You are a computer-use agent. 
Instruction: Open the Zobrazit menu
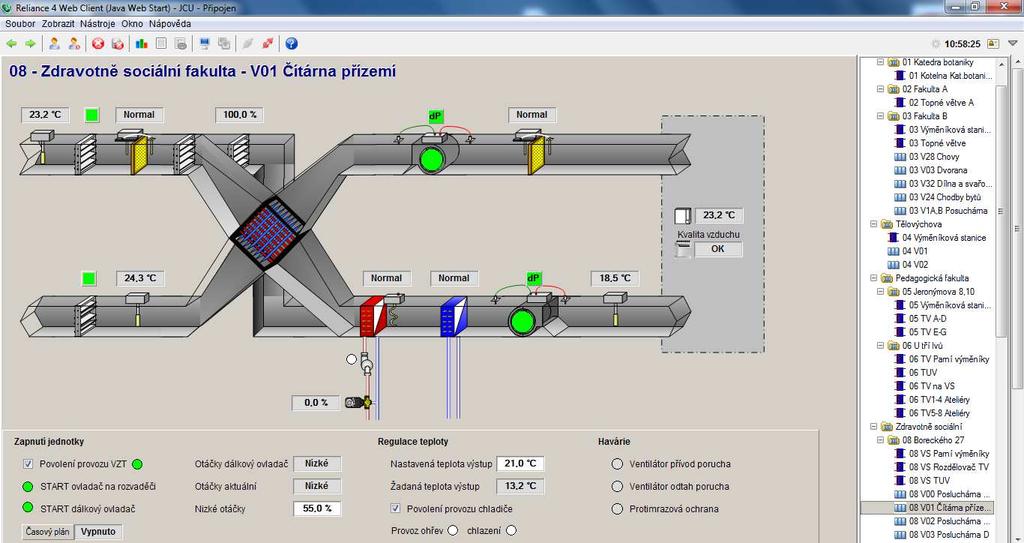58,24
